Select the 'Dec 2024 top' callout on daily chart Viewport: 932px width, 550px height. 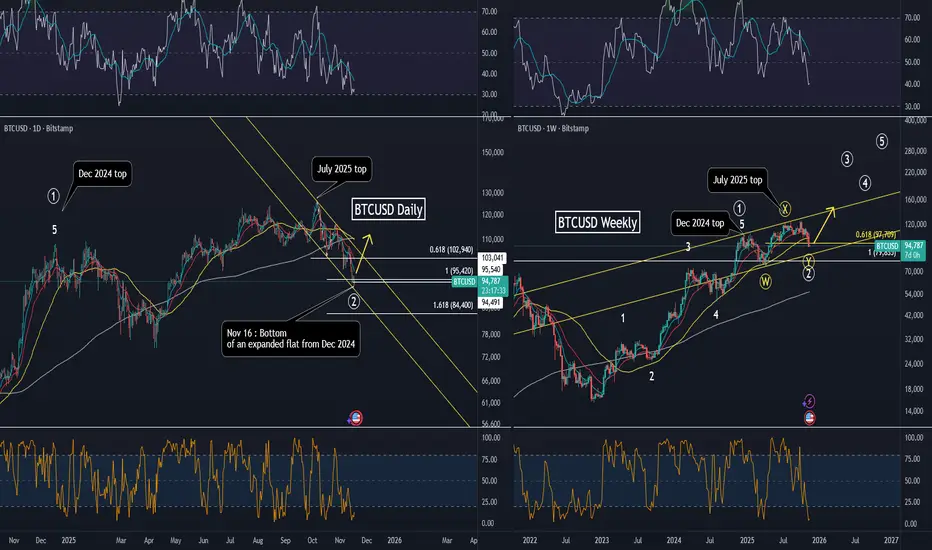click(x=102, y=174)
